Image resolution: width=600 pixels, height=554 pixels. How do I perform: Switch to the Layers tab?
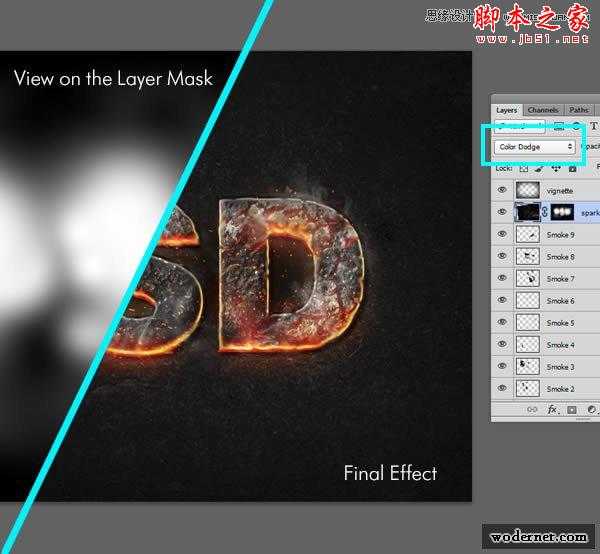506,110
